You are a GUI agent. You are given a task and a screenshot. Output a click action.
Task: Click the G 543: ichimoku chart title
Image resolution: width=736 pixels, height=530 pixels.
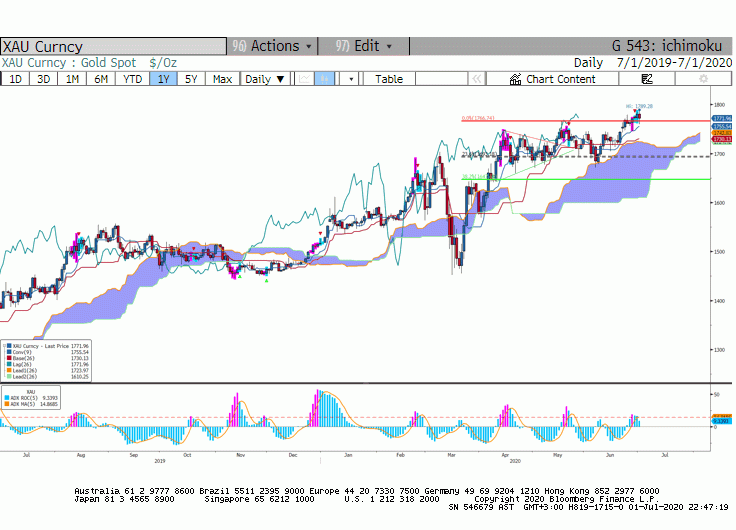667,46
